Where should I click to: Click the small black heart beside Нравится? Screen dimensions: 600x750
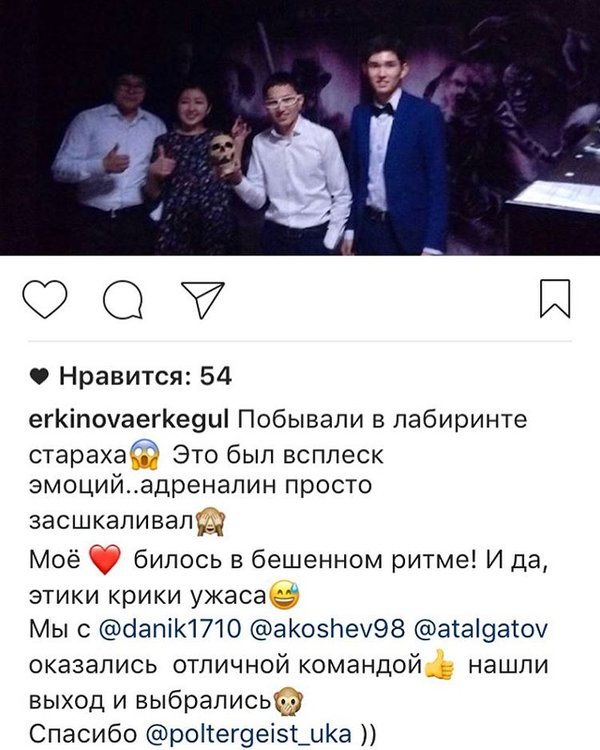click(x=39, y=377)
